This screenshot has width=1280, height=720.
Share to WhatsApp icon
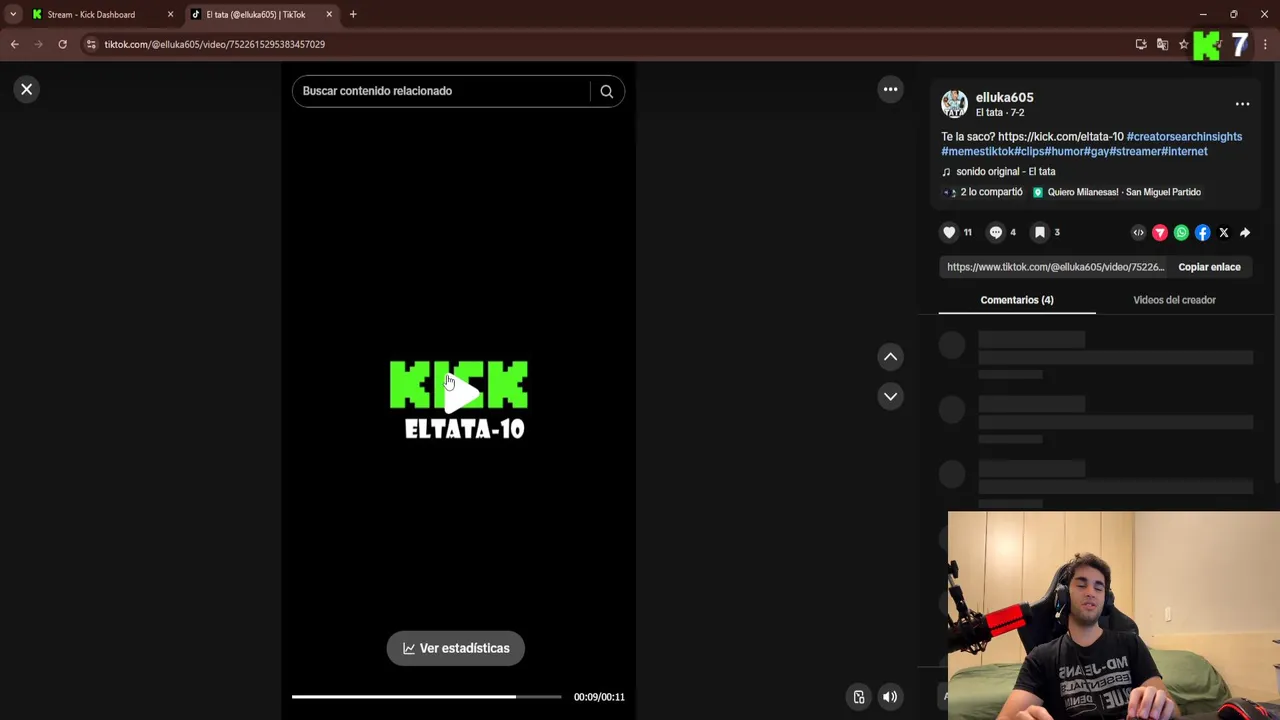point(1181,233)
